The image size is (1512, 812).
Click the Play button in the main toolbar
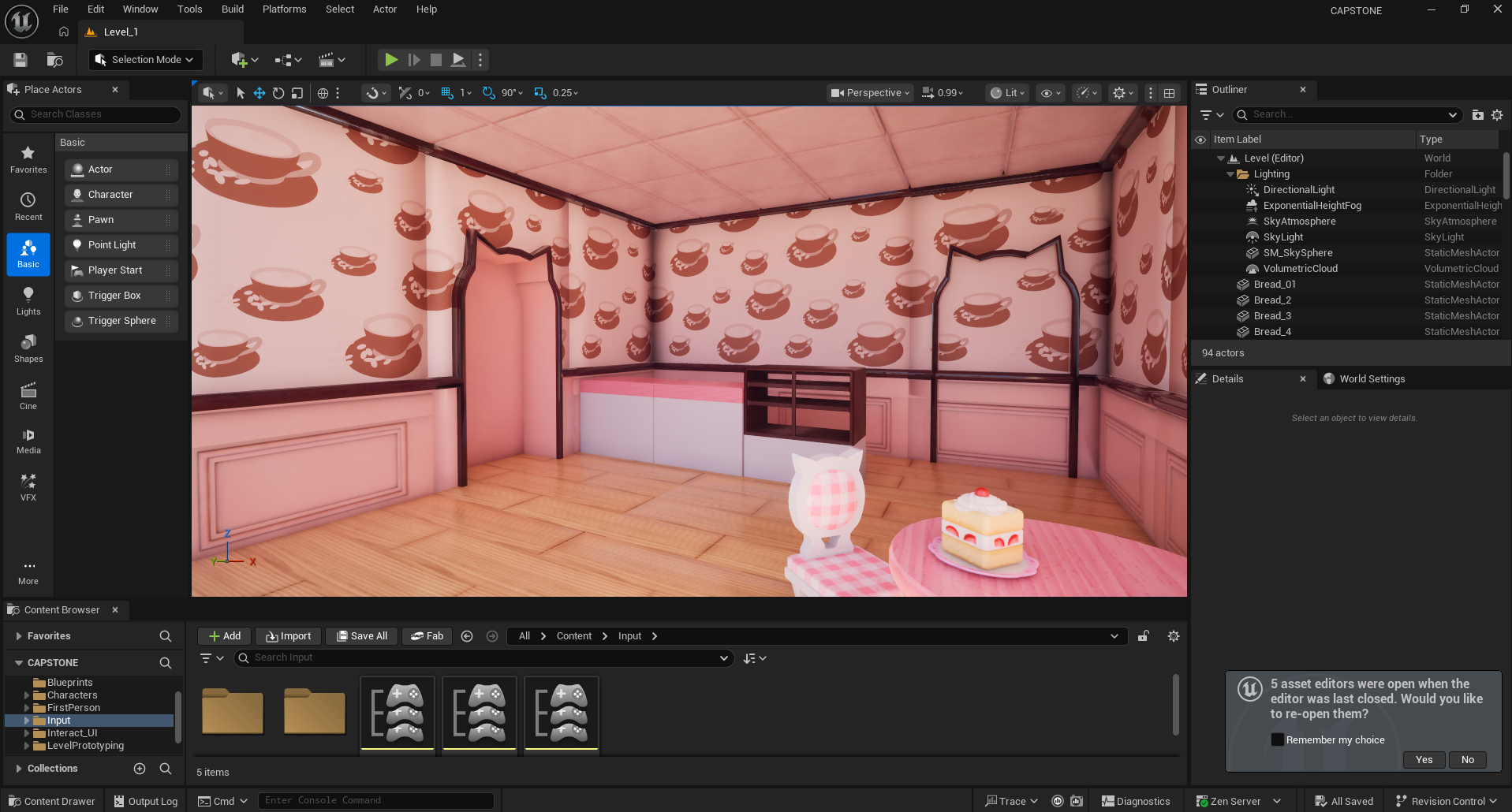(x=390, y=60)
